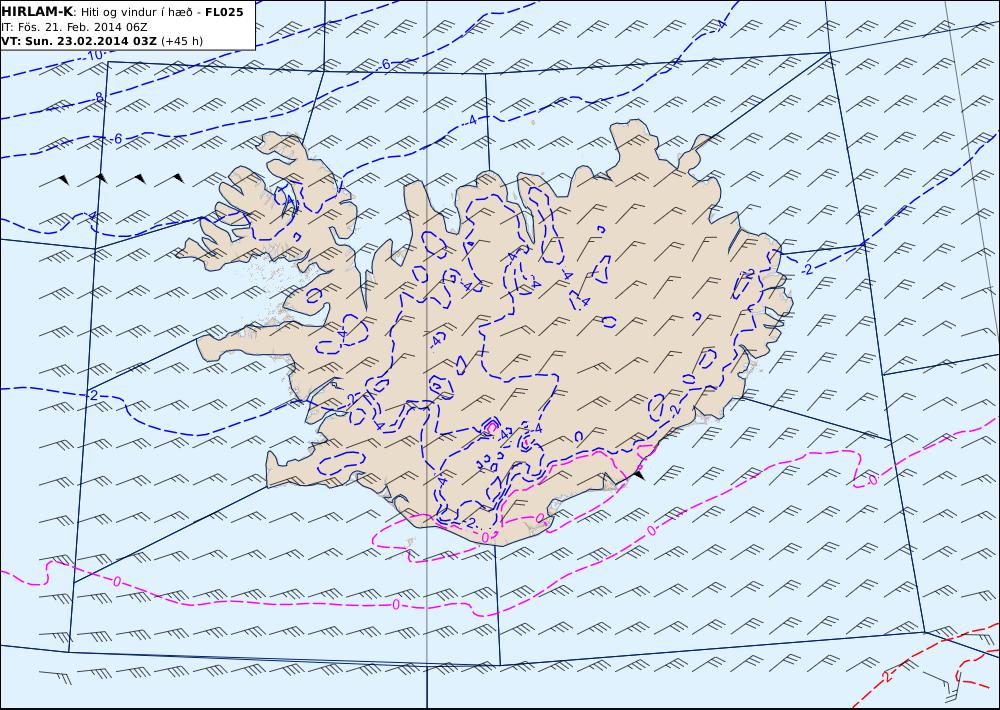Click the -2 contour label east of Iceland
The image size is (1000, 710).
tap(807, 270)
